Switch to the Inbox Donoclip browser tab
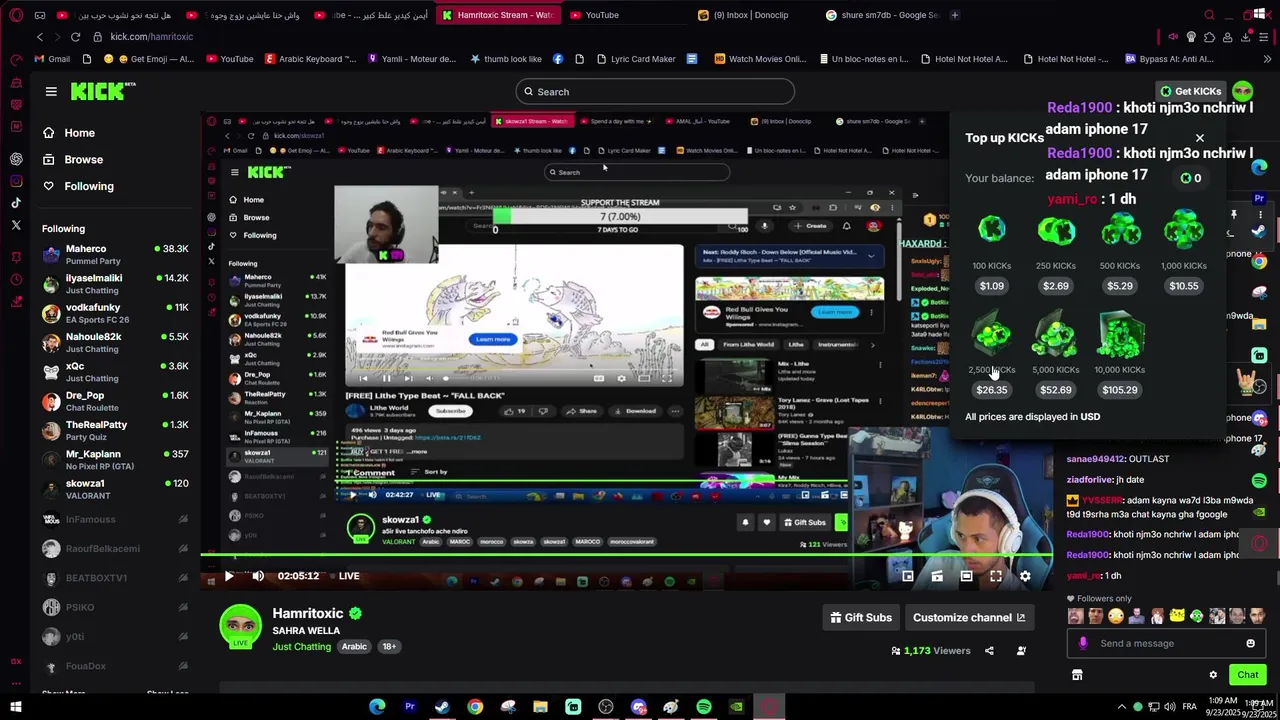 pyautogui.click(x=752, y=15)
